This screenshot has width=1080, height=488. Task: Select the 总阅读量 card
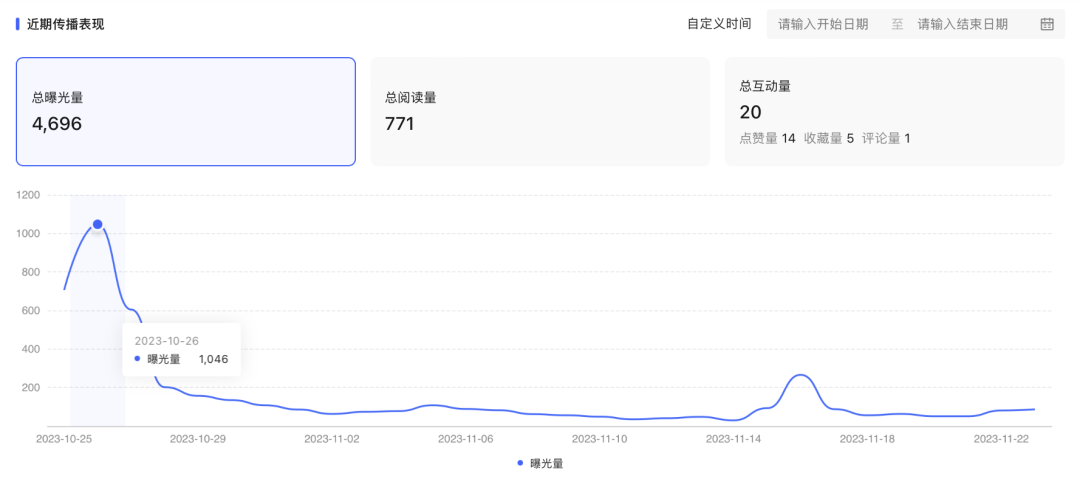540,111
